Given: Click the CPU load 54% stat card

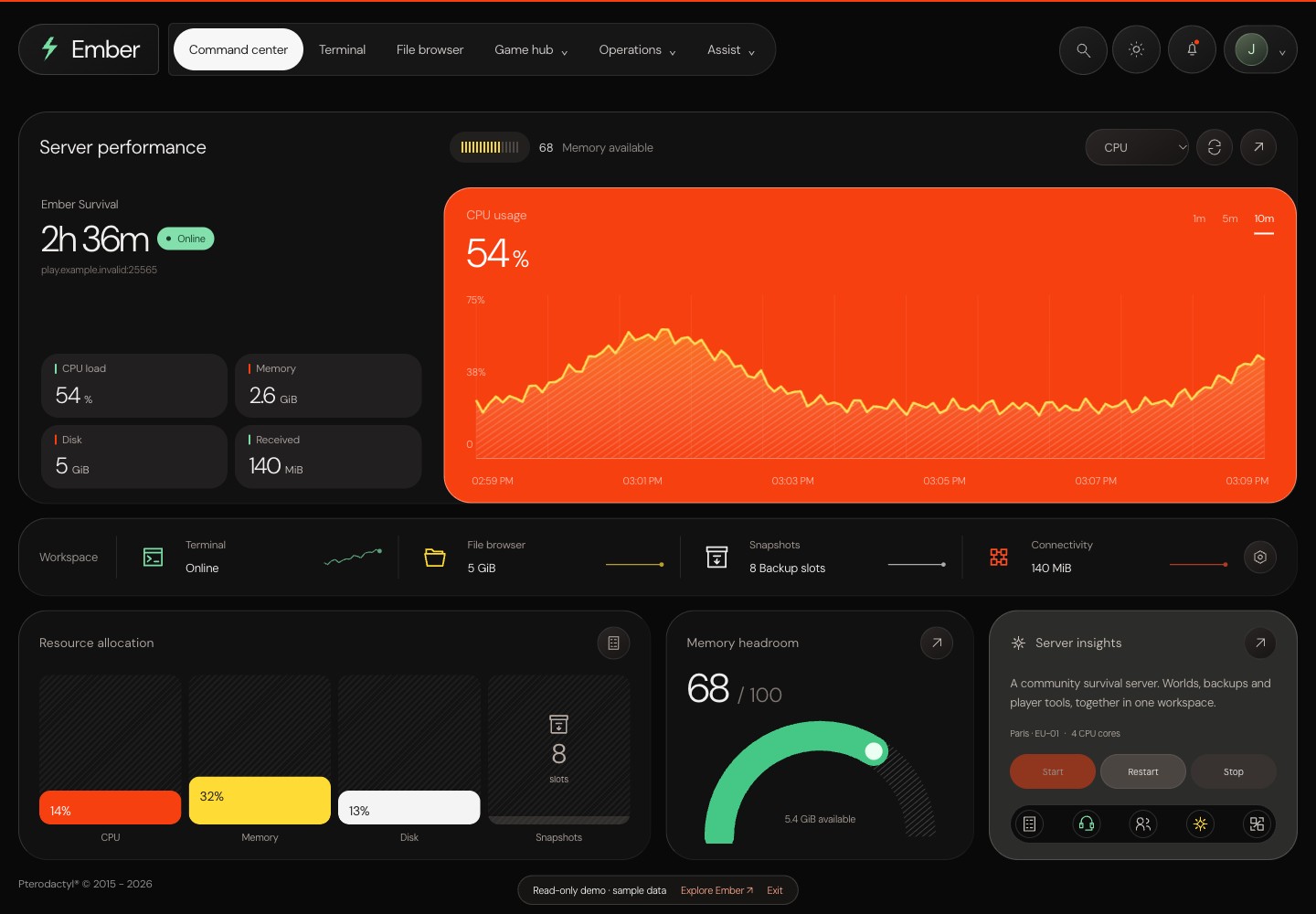Looking at the screenshot, I should pos(134,386).
